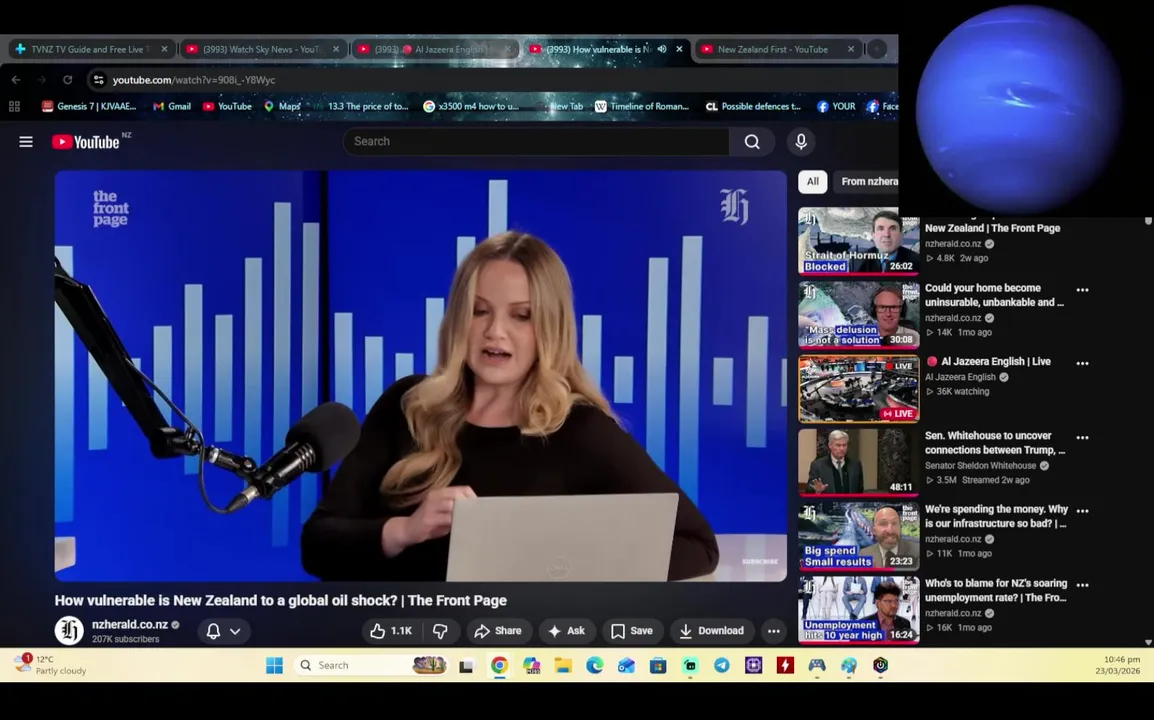The height and width of the screenshot is (720, 1154).
Task: Open the Maps bookmark
Action: tap(283, 106)
